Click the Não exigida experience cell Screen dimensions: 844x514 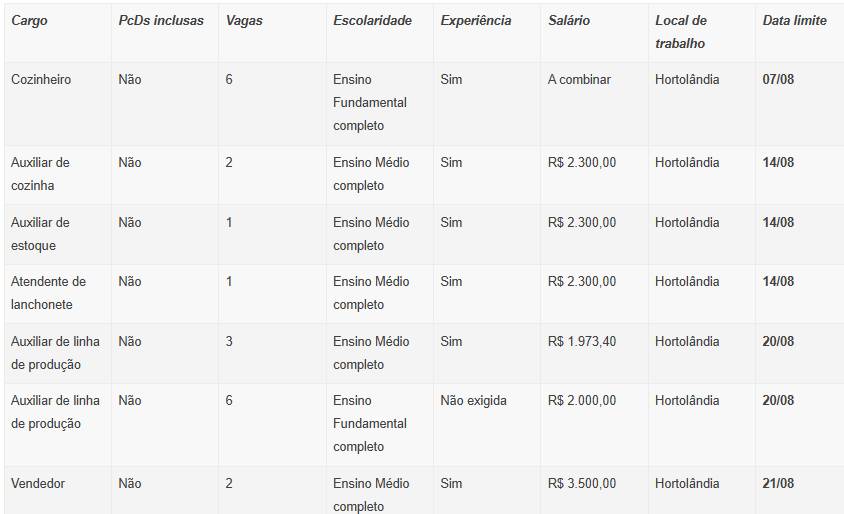point(473,400)
